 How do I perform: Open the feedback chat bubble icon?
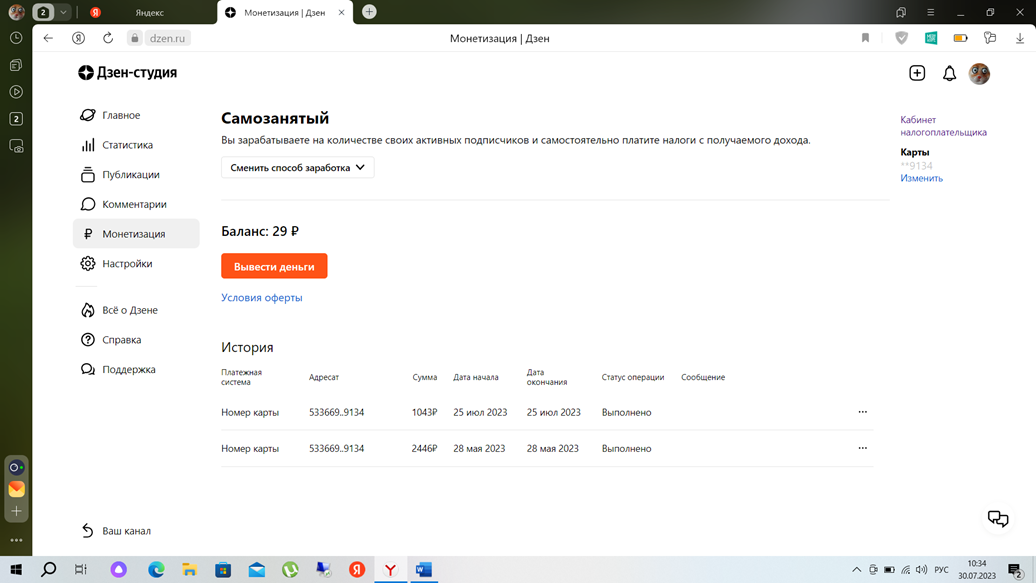[998, 519]
